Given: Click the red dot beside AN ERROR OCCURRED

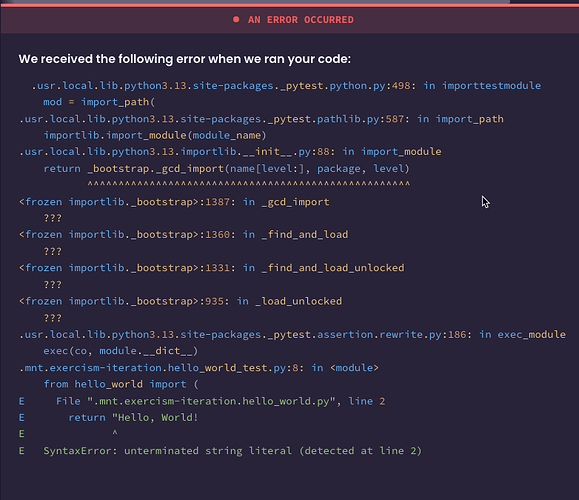Looking at the screenshot, I should pyautogui.click(x=236, y=20).
